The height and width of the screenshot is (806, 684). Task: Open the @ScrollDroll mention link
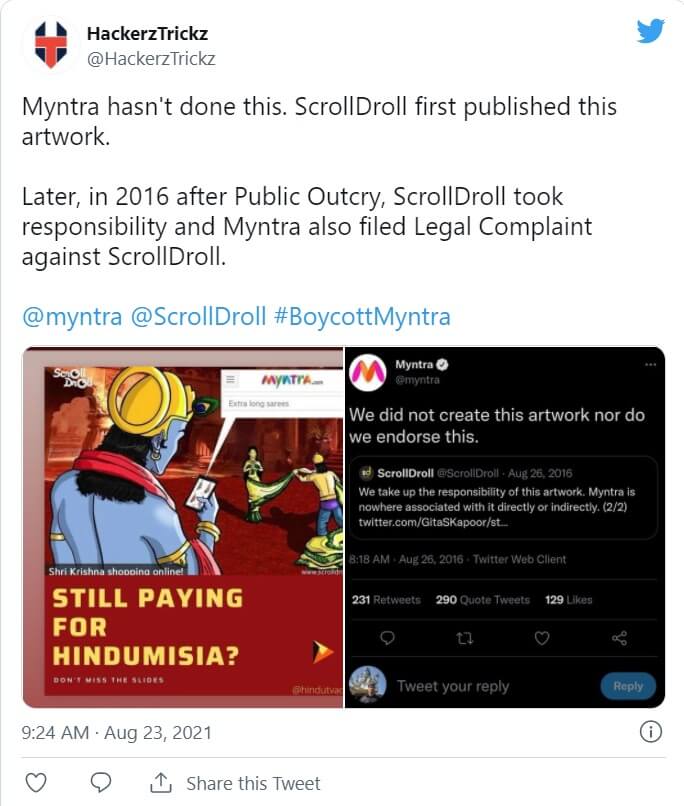click(199, 317)
